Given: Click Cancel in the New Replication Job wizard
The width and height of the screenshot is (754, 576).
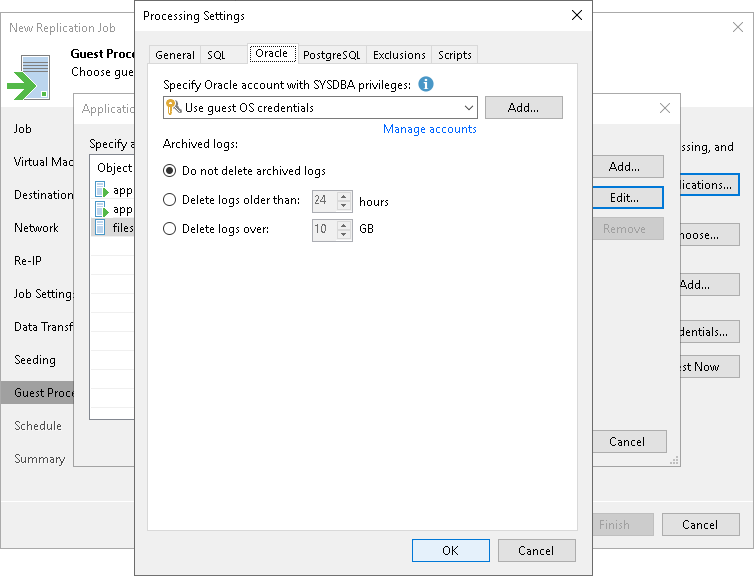Looking at the screenshot, I should tap(701, 525).
